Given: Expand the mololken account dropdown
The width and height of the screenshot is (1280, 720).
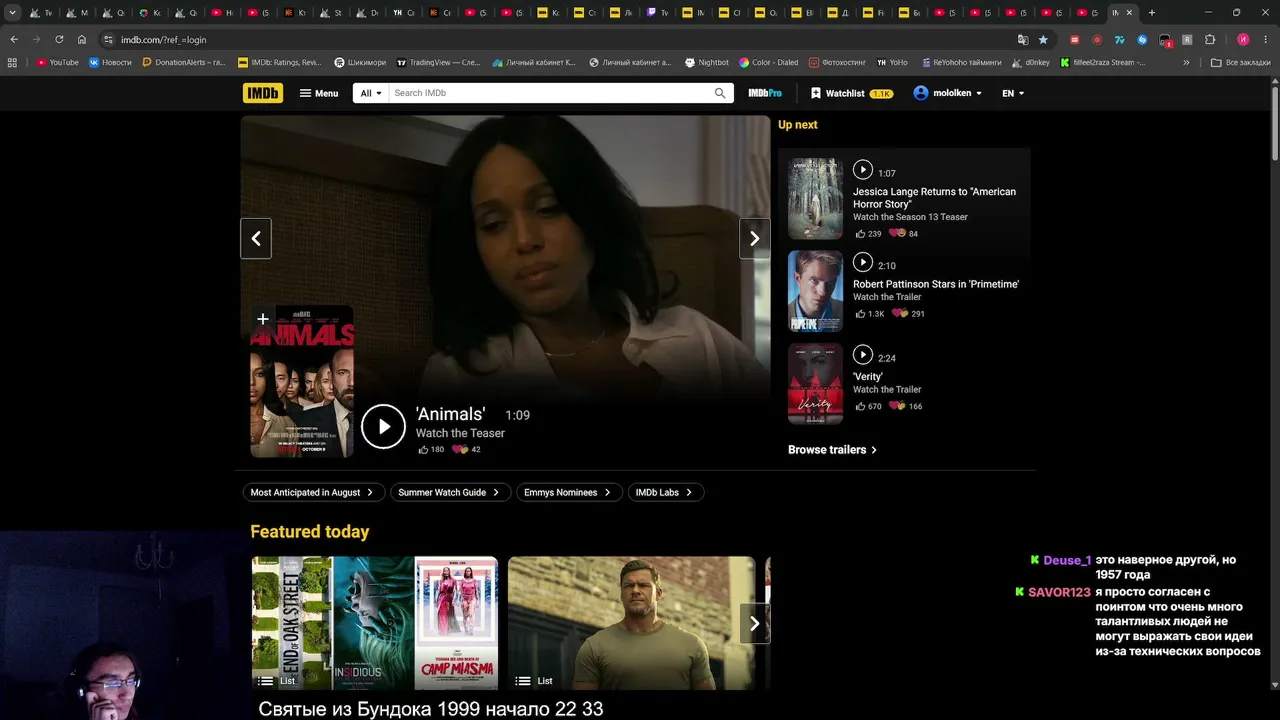Looking at the screenshot, I should pyautogui.click(x=947, y=93).
